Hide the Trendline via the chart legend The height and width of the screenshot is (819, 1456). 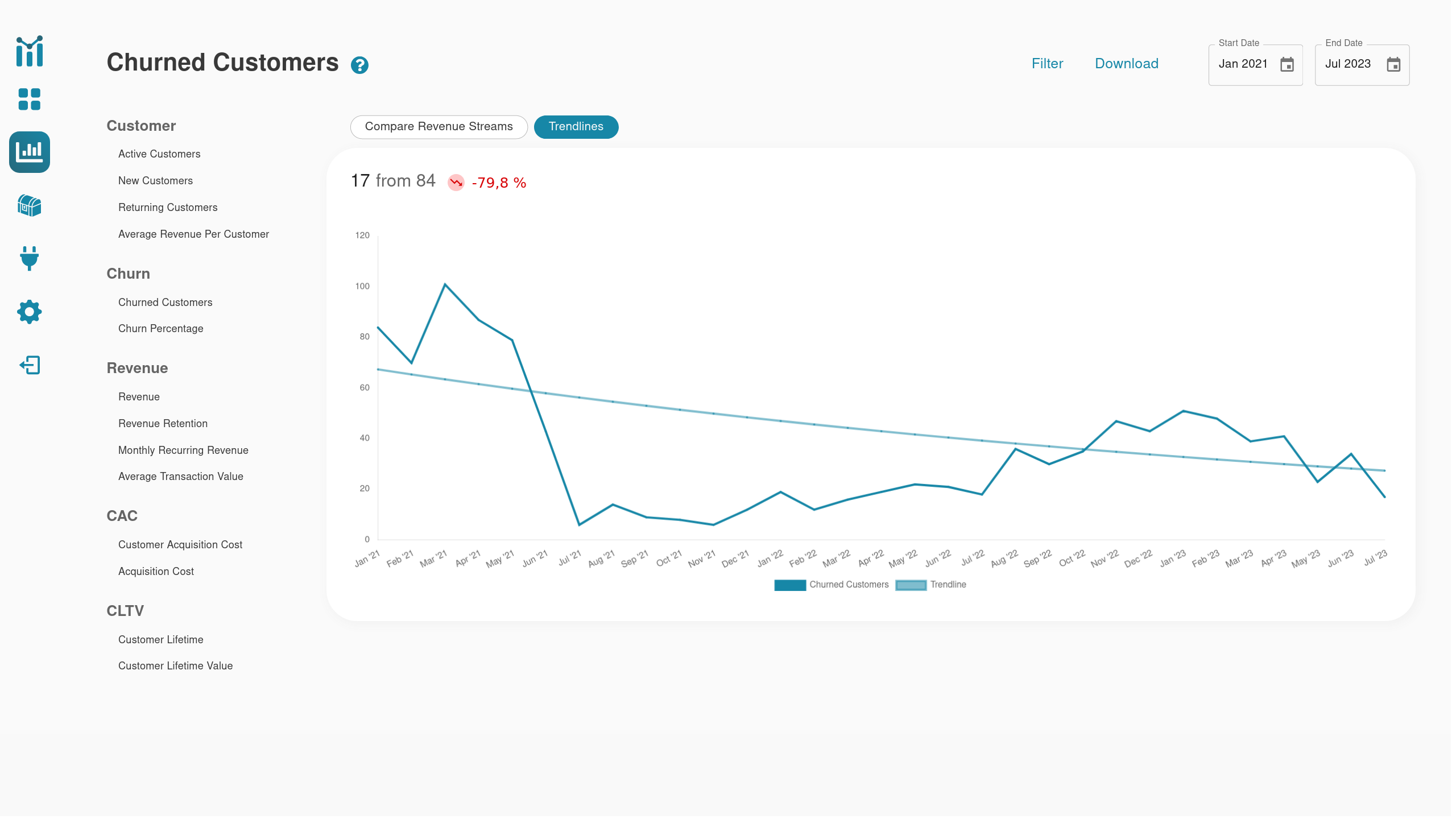[x=948, y=585]
